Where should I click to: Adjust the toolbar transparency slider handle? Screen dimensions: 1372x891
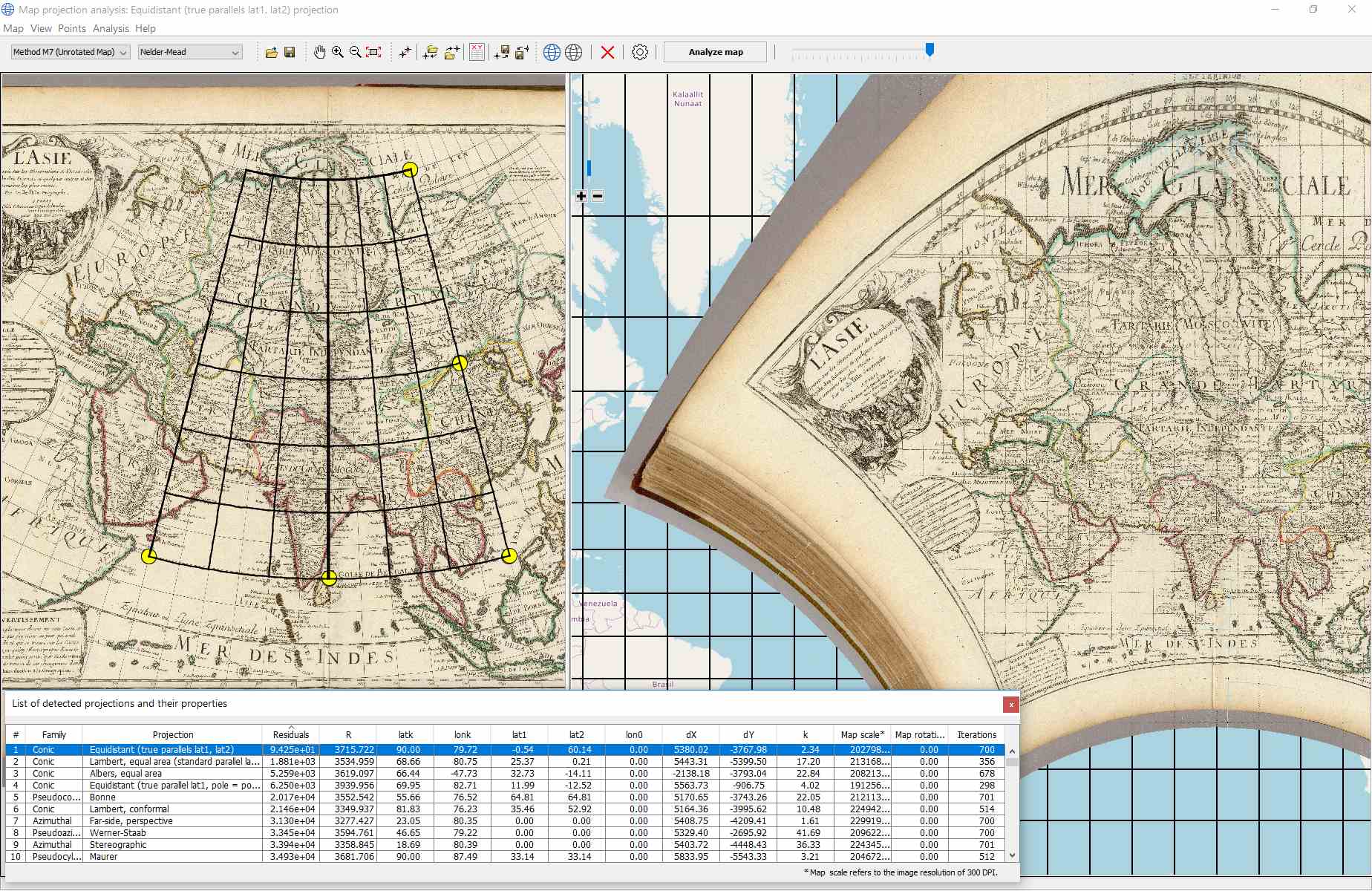tap(930, 50)
